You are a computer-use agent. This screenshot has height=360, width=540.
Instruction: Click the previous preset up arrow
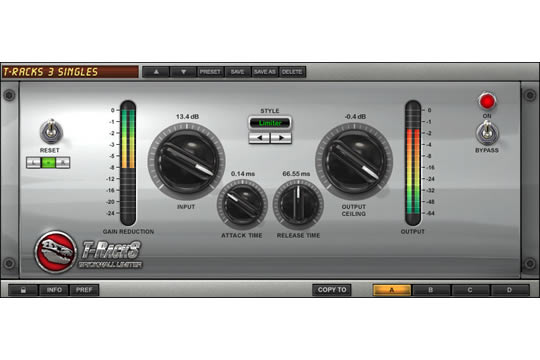(156, 72)
